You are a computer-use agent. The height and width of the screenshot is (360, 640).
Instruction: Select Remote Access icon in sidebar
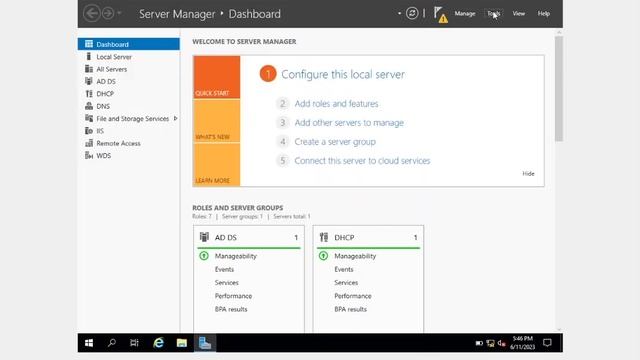(x=89, y=143)
